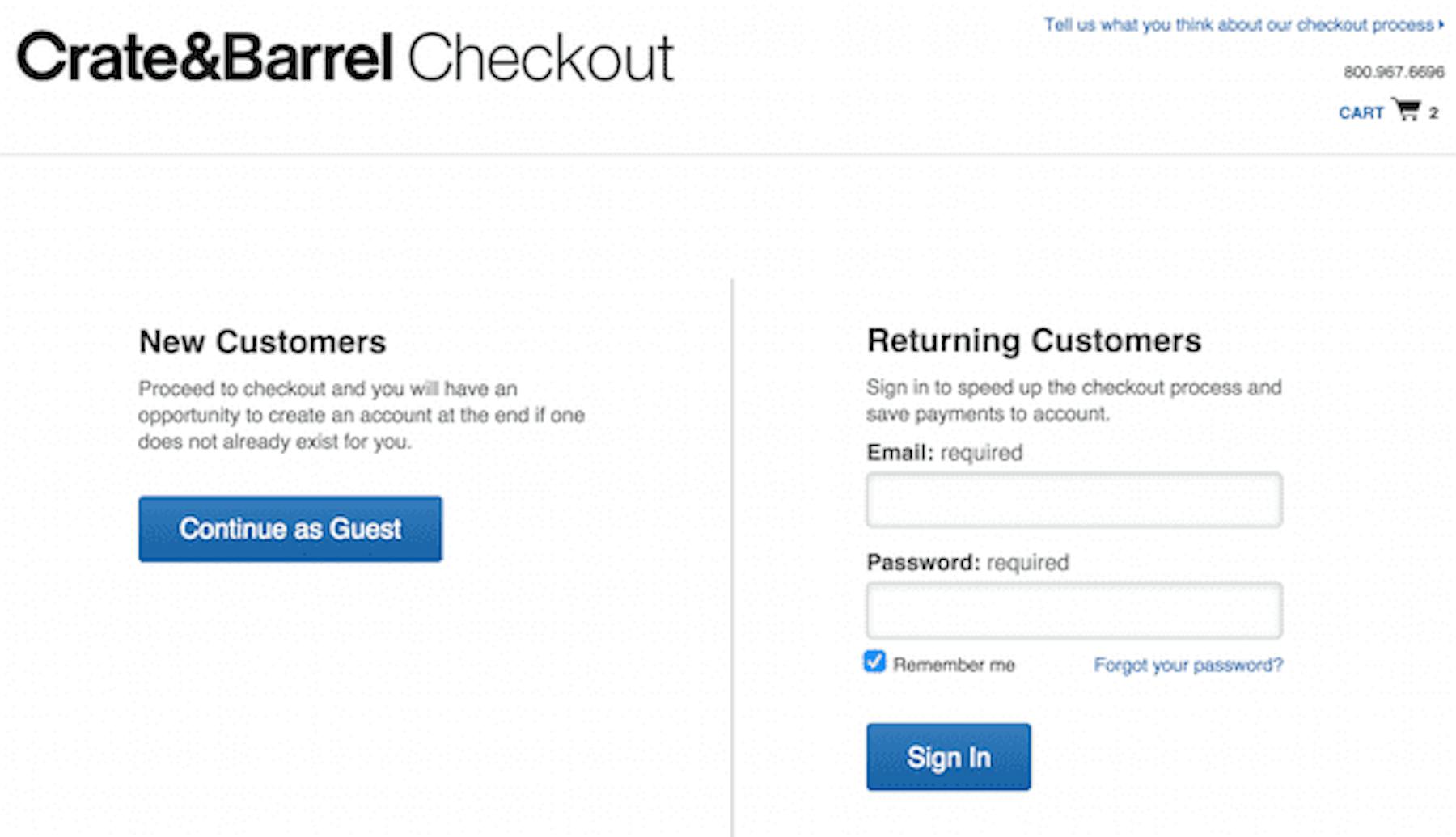Click the shopping cart icon

coord(1406,109)
